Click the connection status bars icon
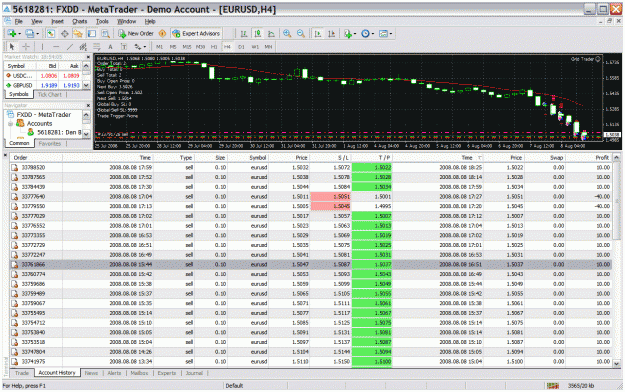This screenshot has width=625, height=392. click(x=552, y=386)
